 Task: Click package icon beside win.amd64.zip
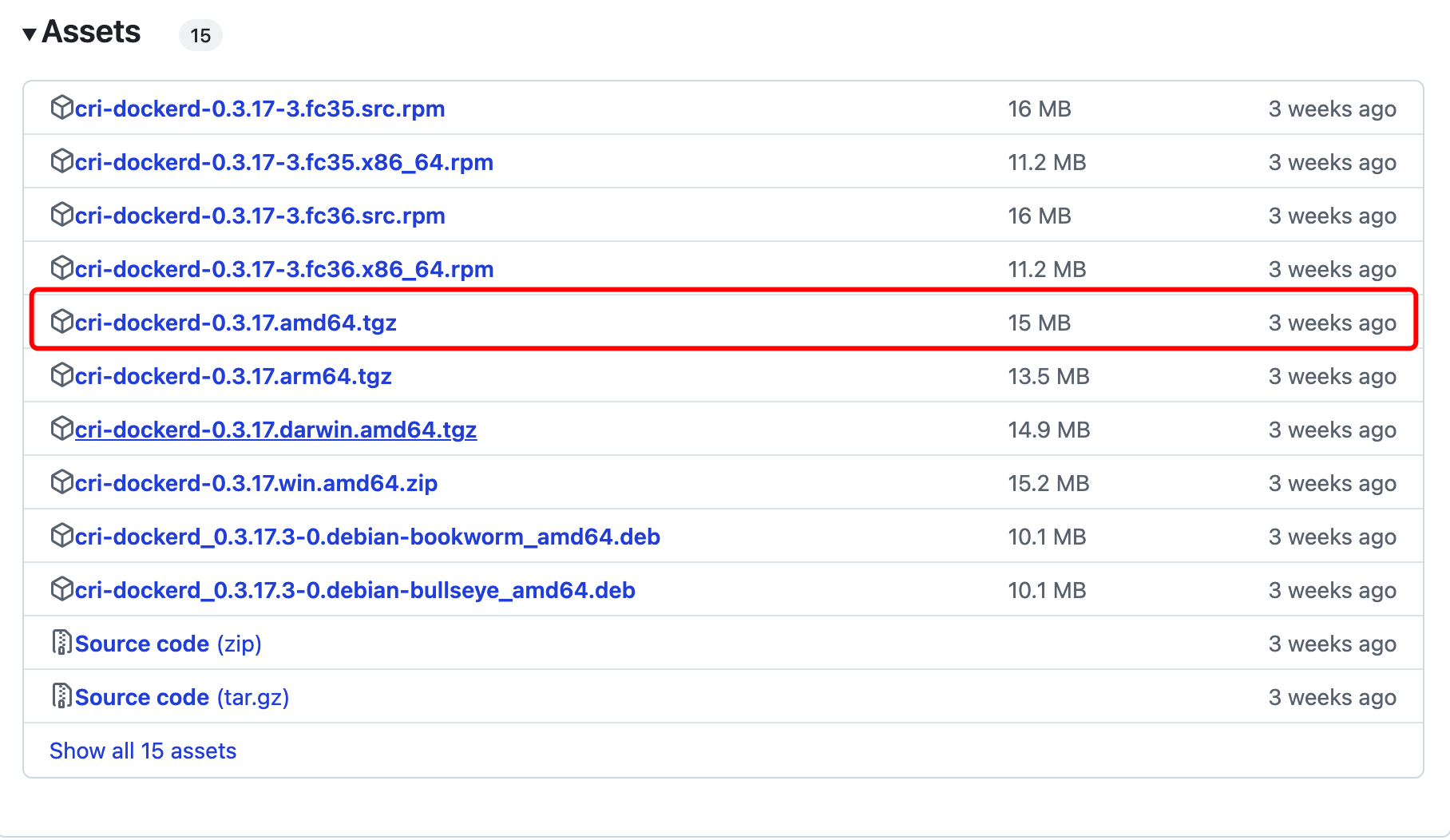point(61,482)
